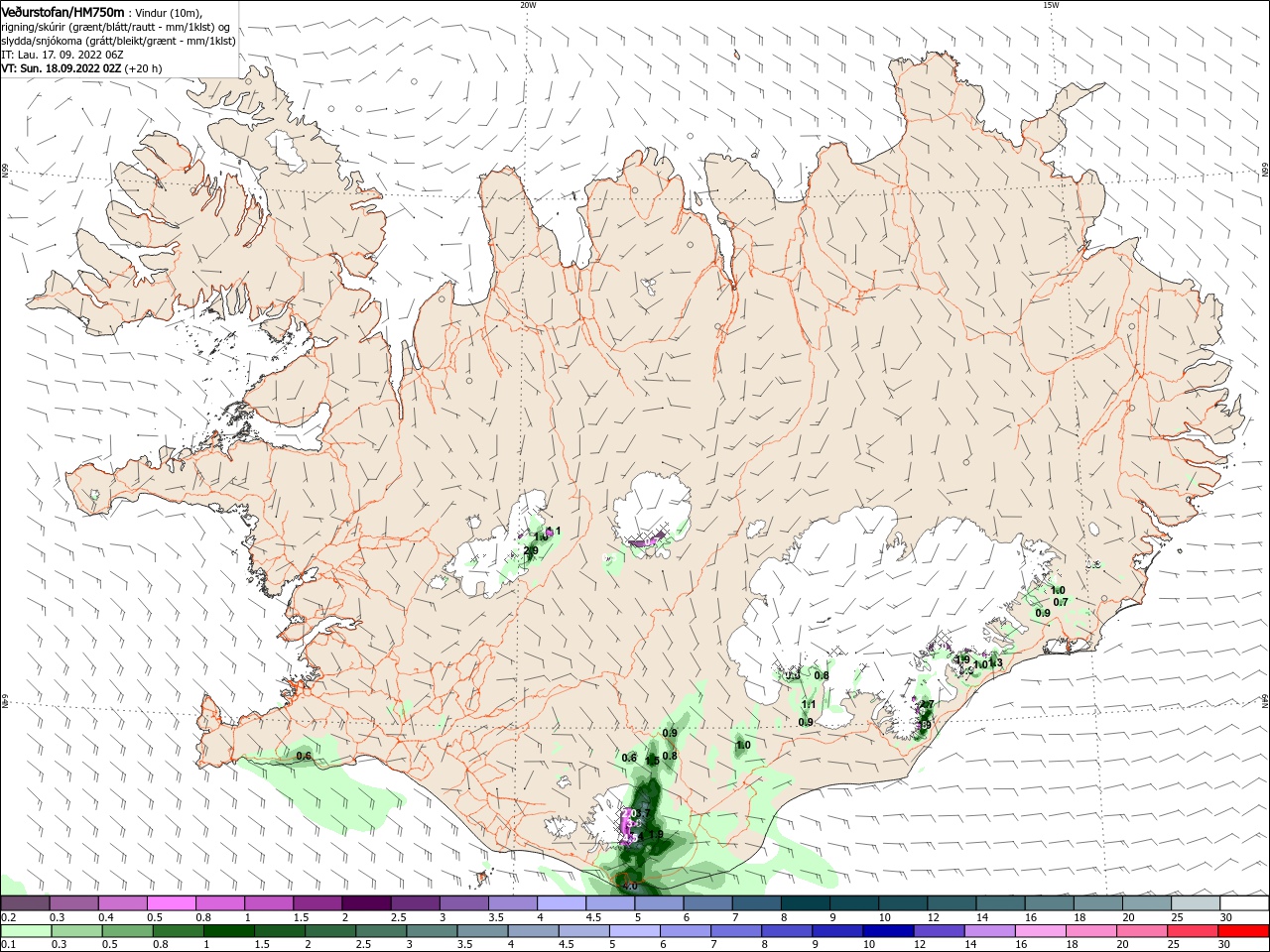Pick the pale grey swatch between 25 and 30, upper legend

1195,903
